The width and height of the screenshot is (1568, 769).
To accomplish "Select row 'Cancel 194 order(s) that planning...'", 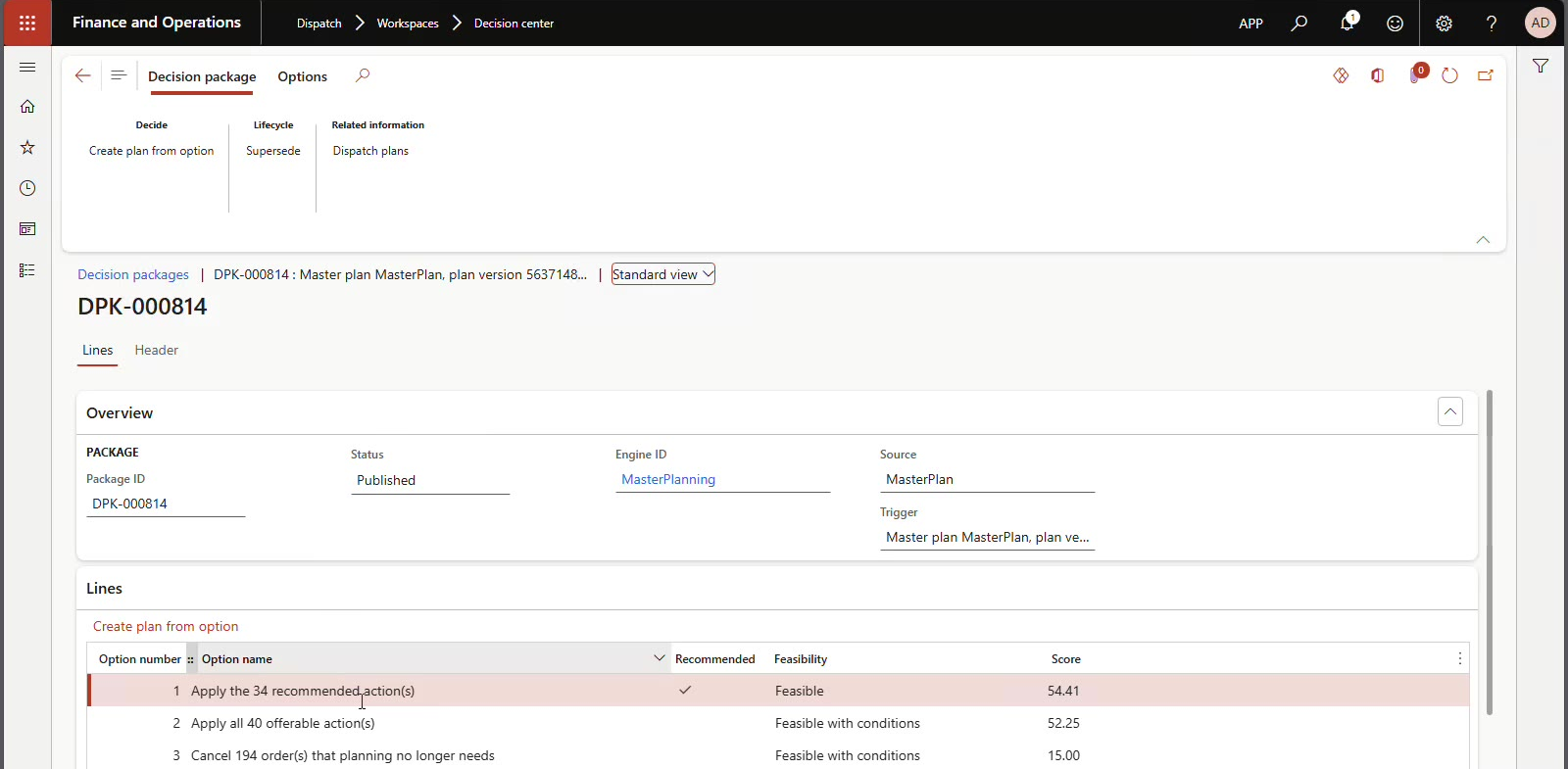I will (778, 755).
